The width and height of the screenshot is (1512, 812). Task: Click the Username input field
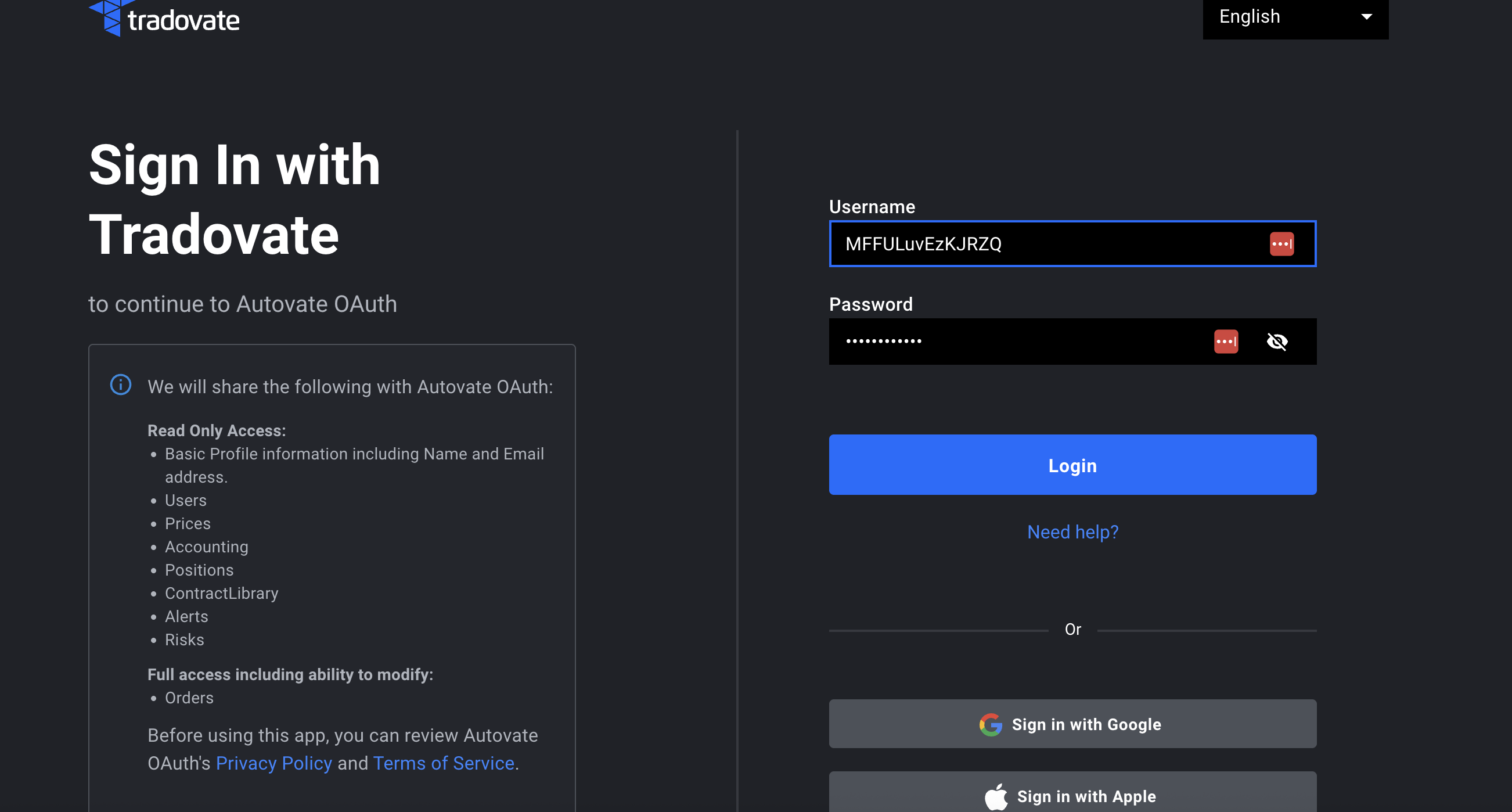click(x=1072, y=244)
